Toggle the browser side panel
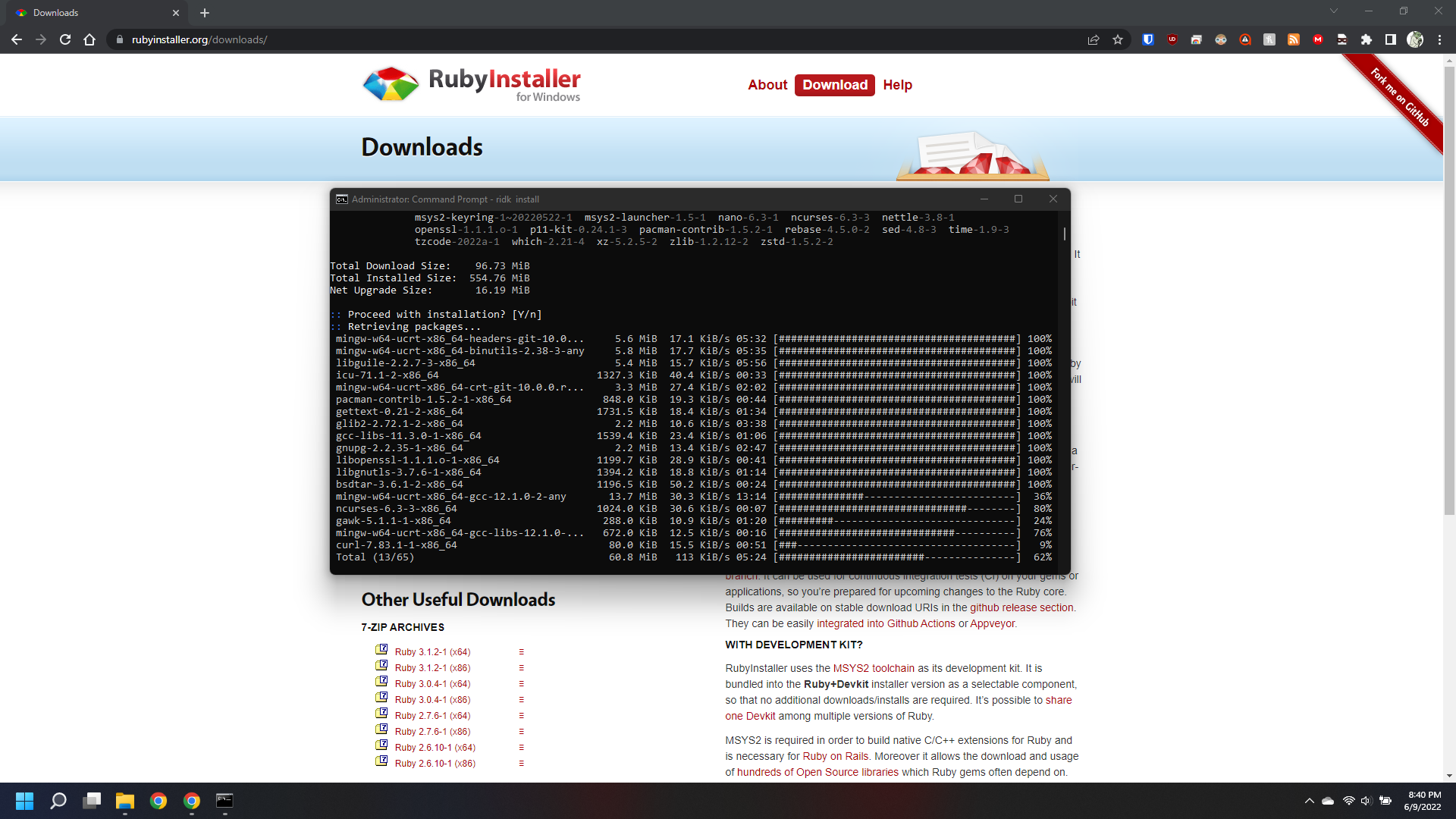 [1391, 39]
